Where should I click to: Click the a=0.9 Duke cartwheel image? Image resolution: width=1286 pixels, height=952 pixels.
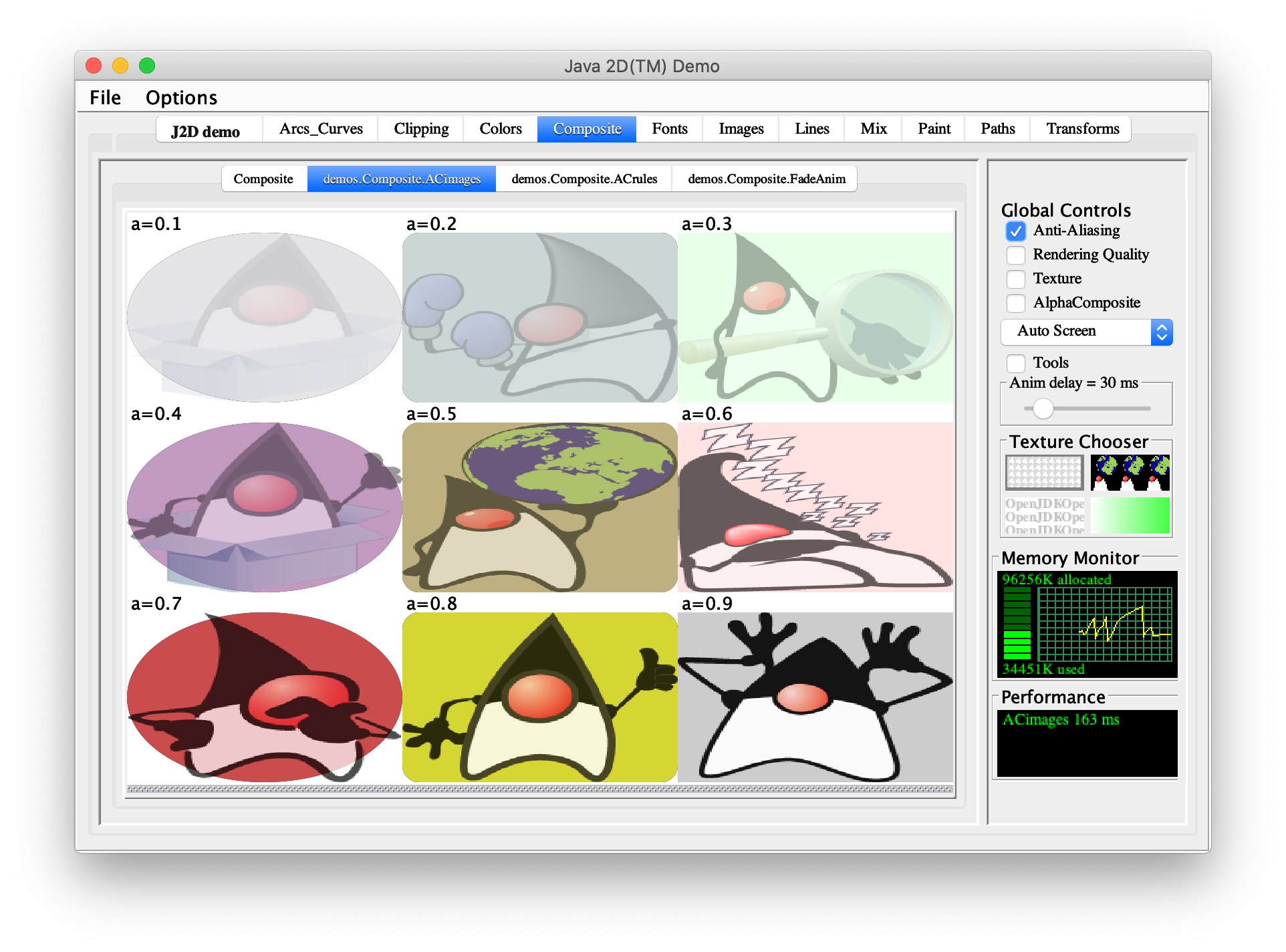[815, 697]
